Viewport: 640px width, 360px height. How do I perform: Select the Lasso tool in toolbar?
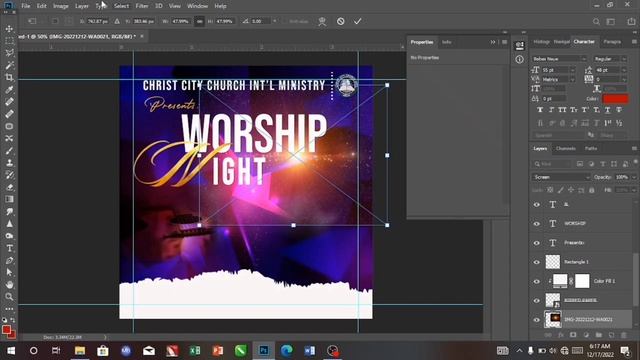tap(9, 53)
